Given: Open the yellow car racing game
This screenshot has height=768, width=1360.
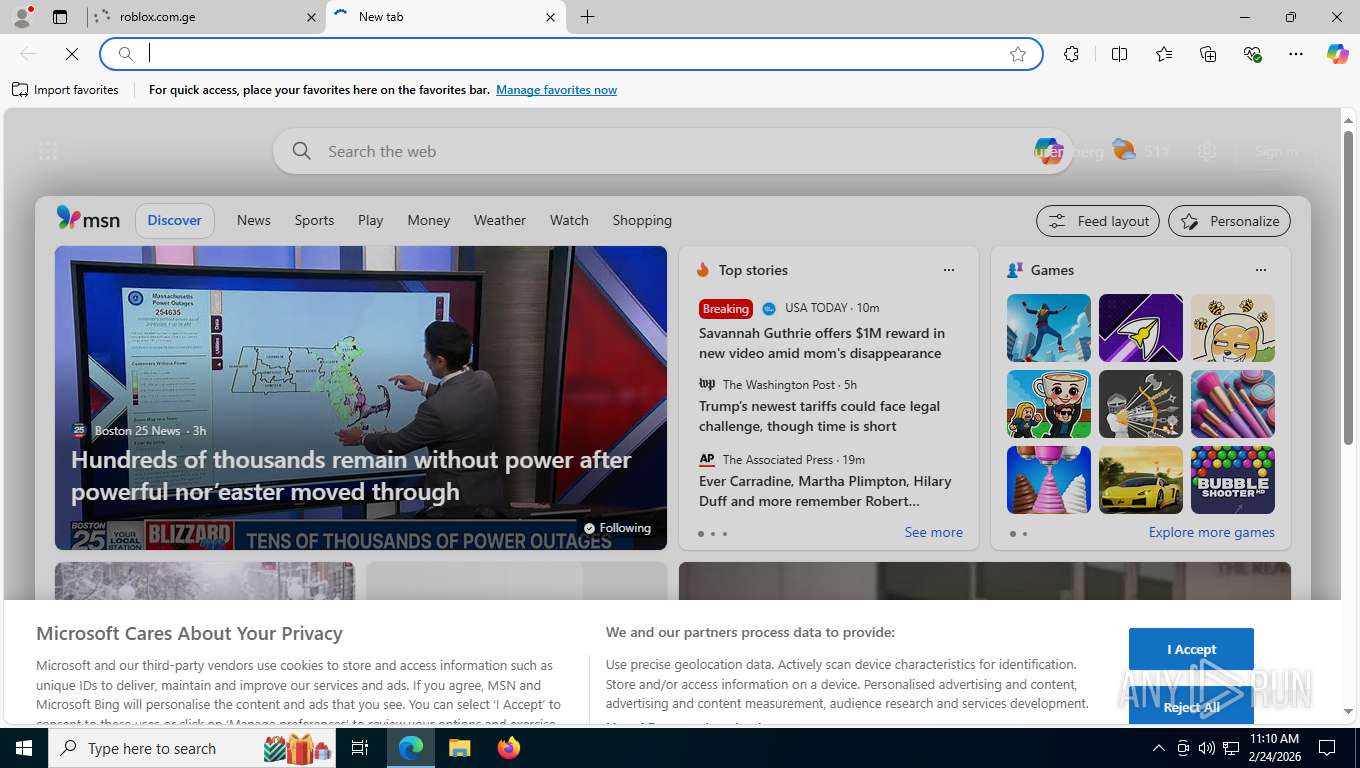Looking at the screenshot, I should [1141, 480].
